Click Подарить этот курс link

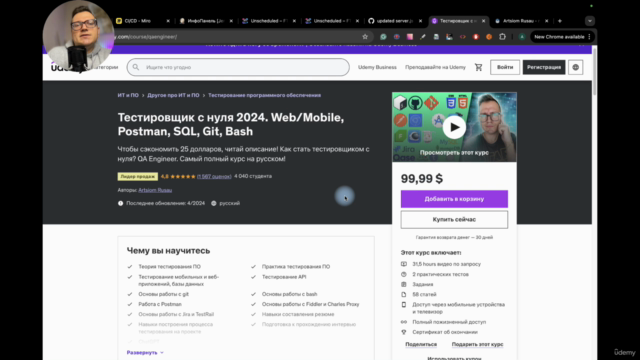pyautogui.click(x=477, y=344)
